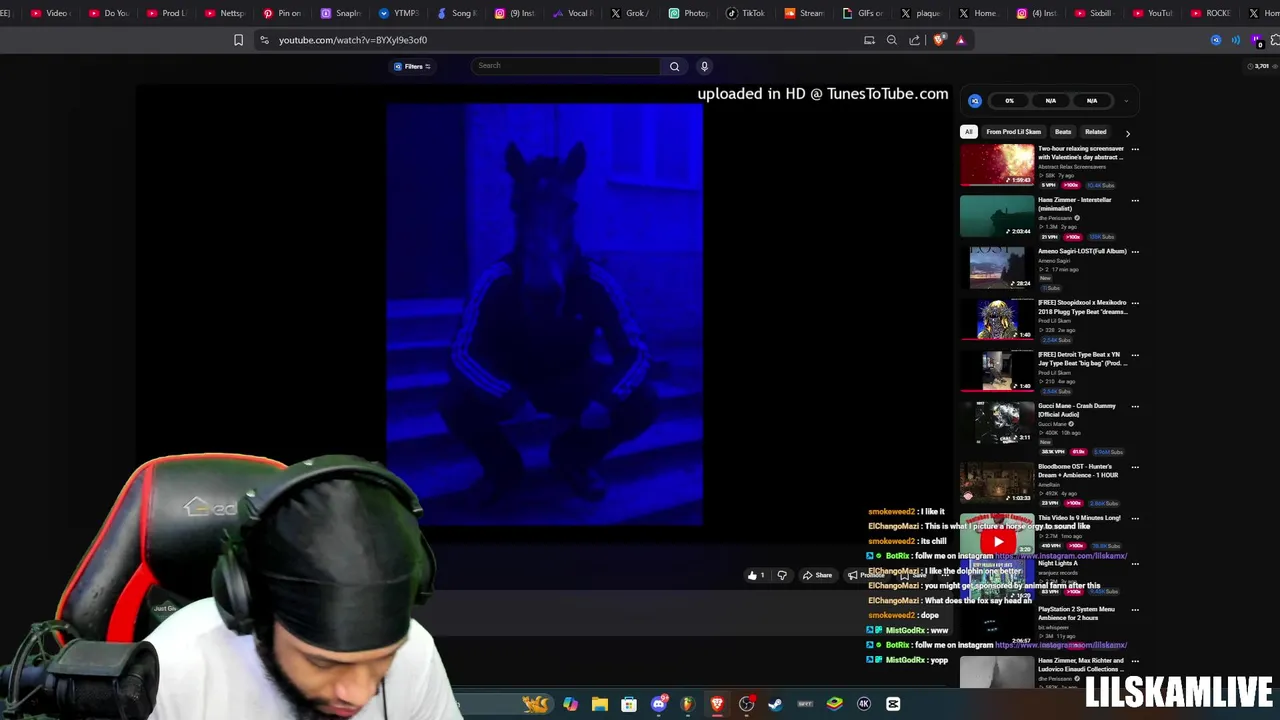Click into the YouTube search field
The width and height of the screenshot is (1280, 720).
(566, 66)
